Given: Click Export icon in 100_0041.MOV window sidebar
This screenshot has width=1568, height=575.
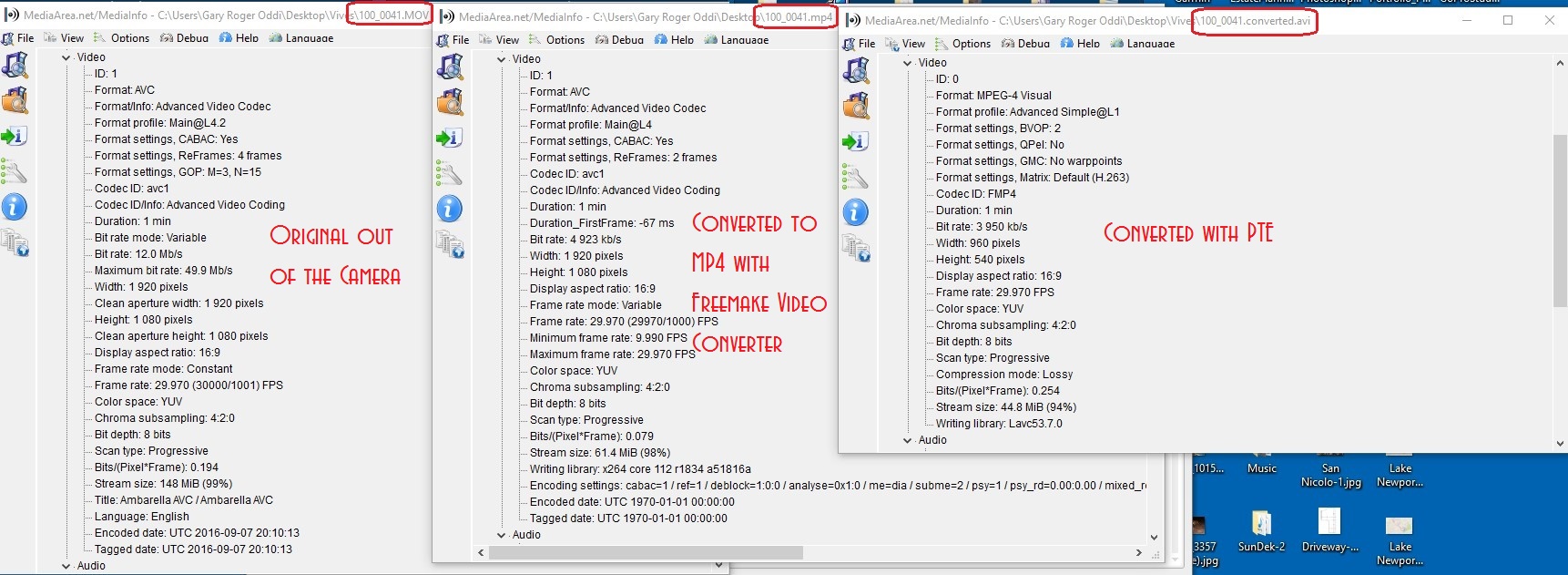Looking at the screenshot, I should [15, 137].
